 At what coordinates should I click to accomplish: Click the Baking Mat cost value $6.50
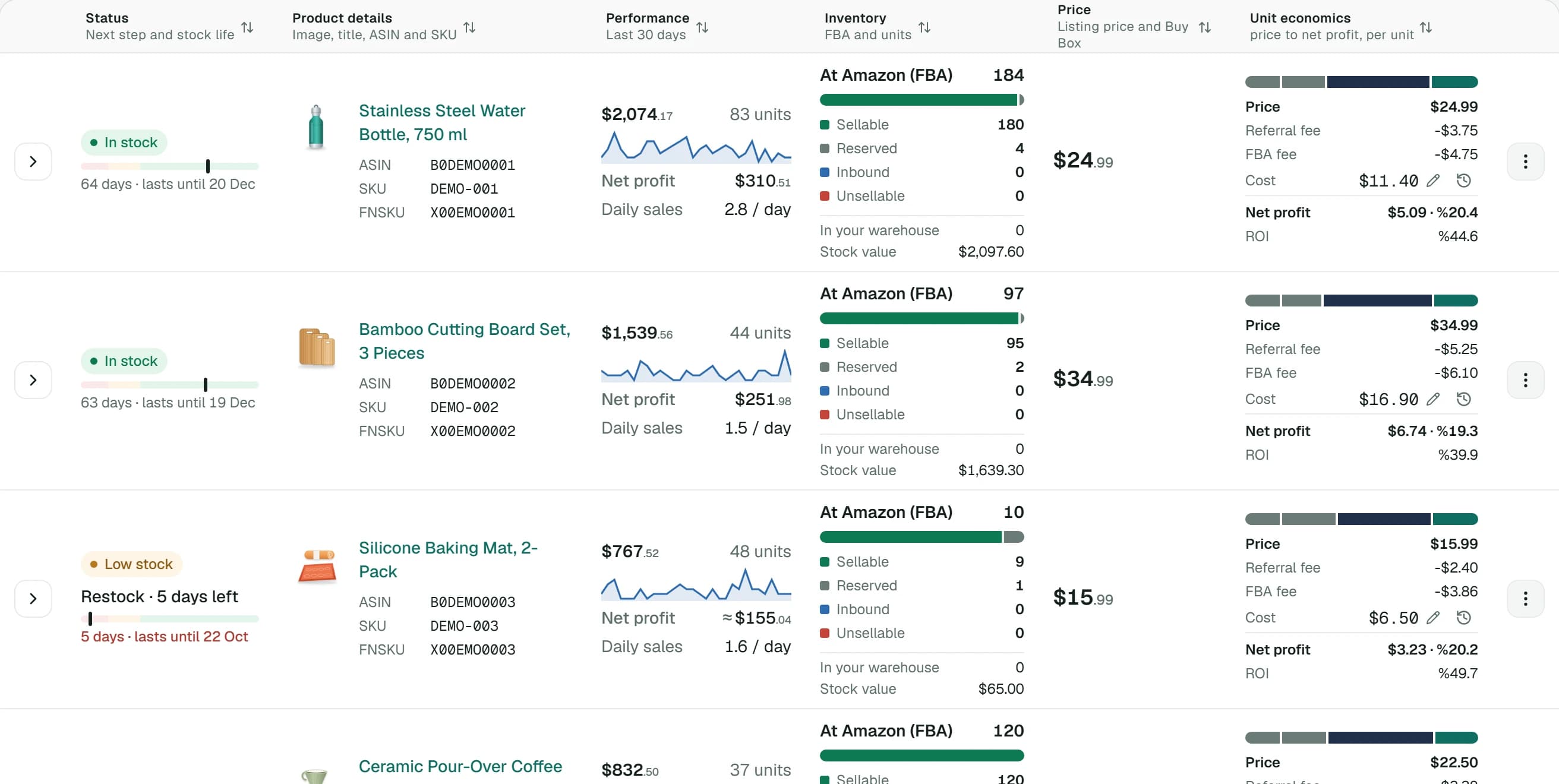coord(1393,618)
